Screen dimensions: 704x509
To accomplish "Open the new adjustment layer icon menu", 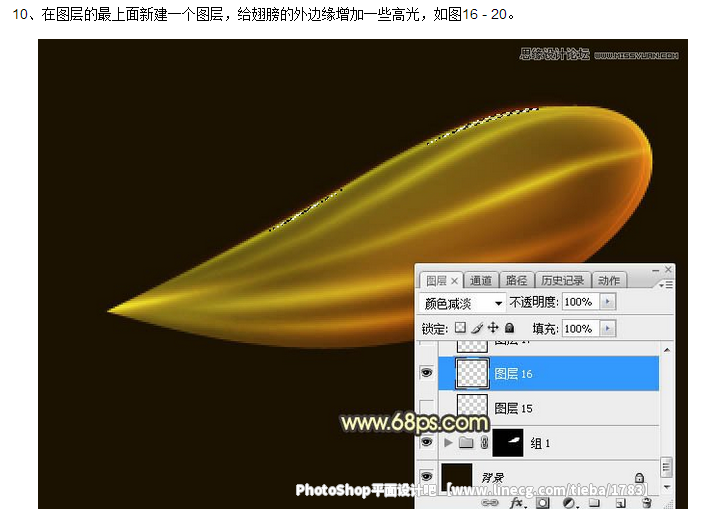I will pos(569,503).
